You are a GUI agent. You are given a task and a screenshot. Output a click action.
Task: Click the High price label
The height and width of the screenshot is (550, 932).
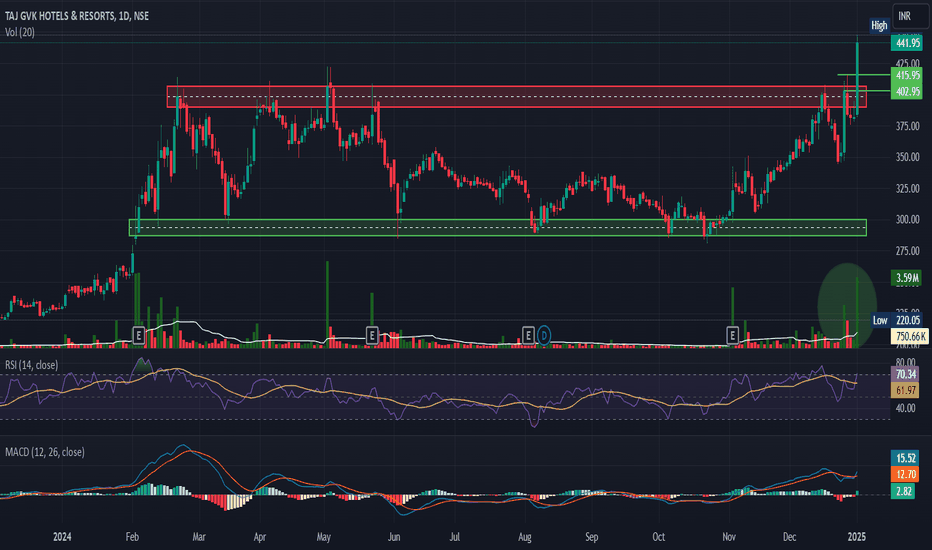pos(879,25)
